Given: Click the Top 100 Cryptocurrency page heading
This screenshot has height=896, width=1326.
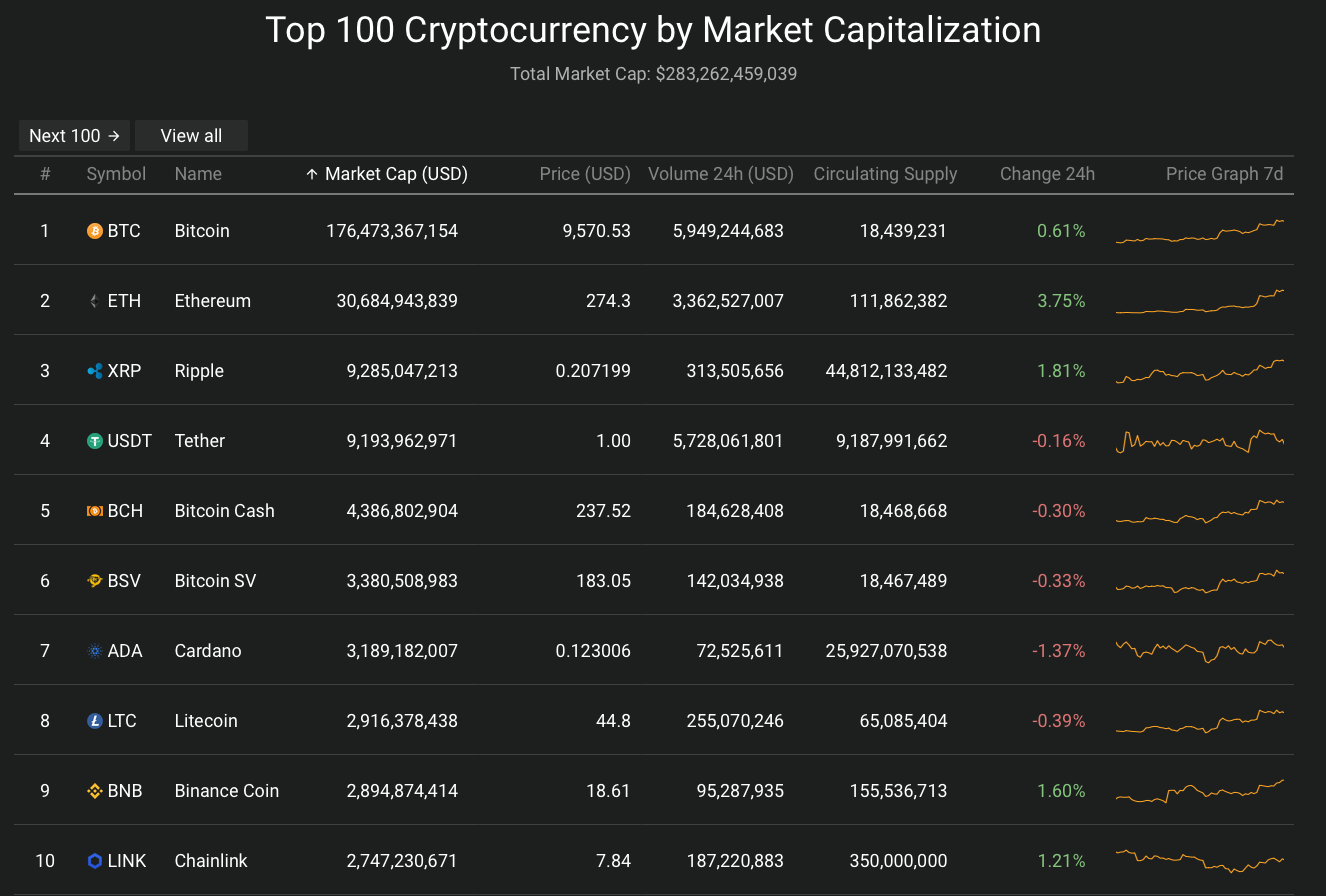Looking at the screenshot, I should coord(653,30).
